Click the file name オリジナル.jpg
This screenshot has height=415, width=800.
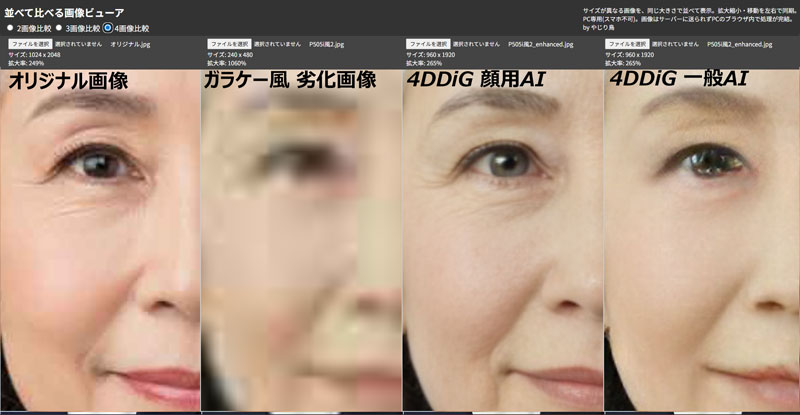coord(130,44)
